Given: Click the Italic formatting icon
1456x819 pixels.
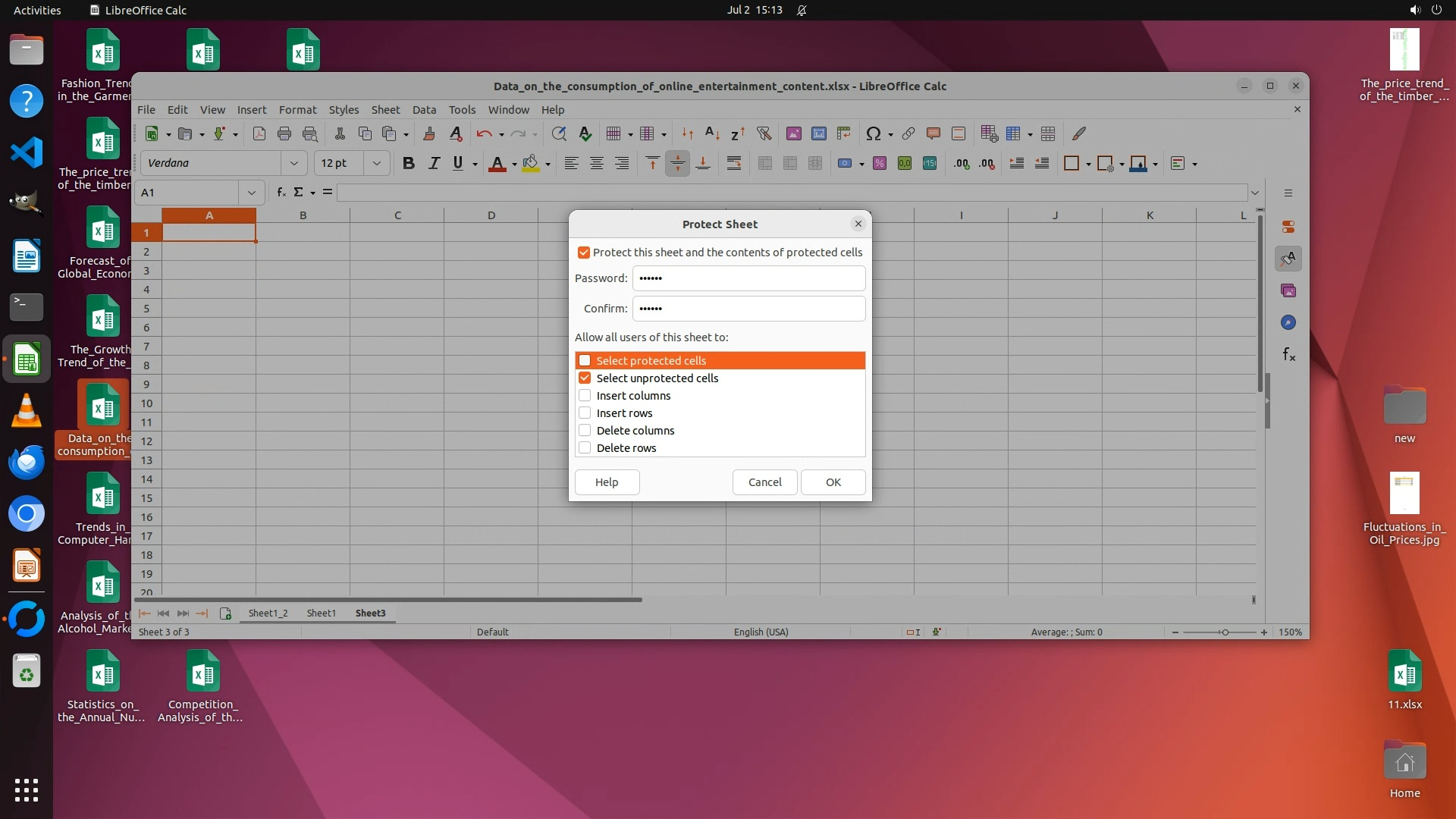Looking at the screenshot, I should (434, 163).
